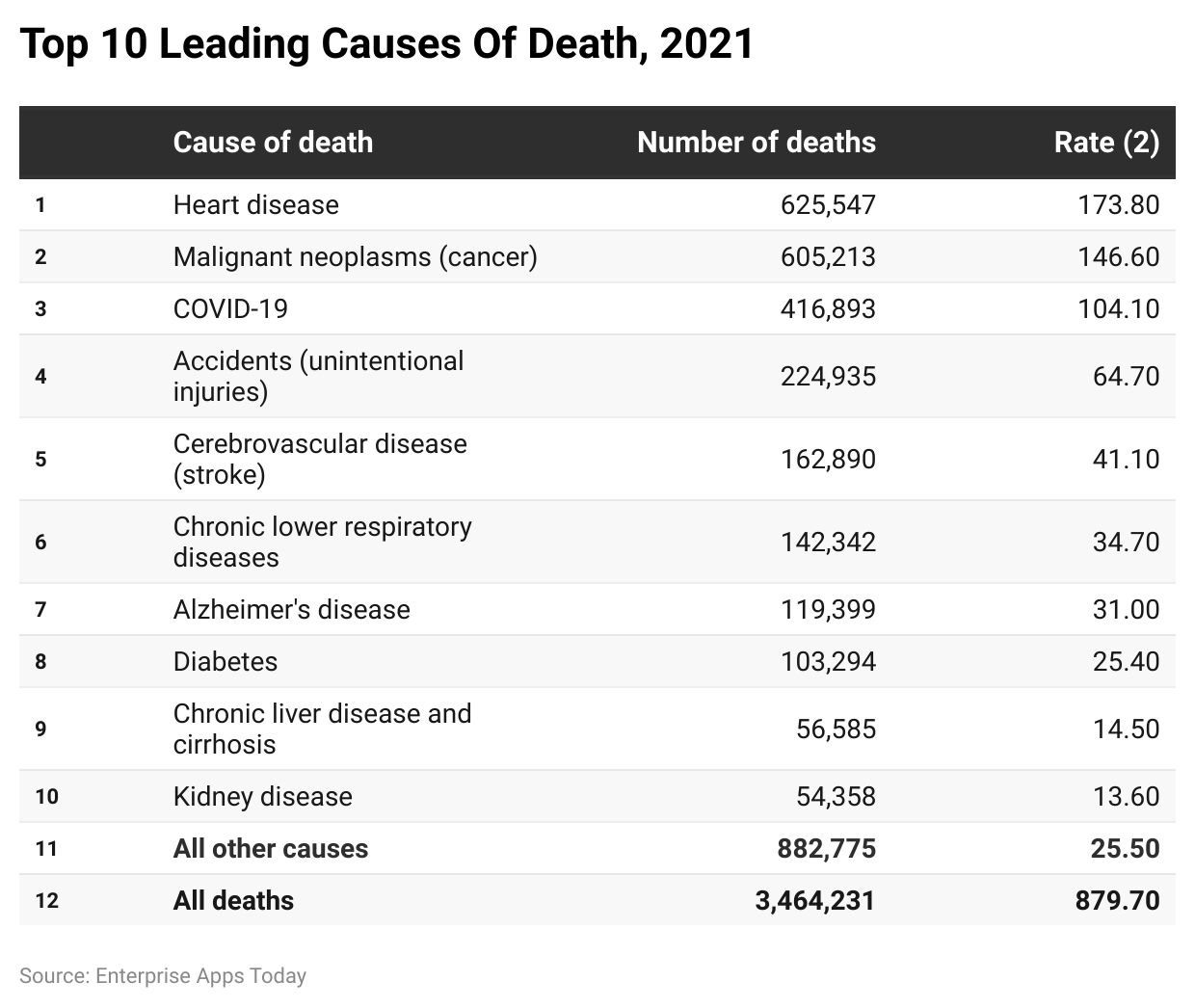This screenshot has width=1195, height=1008.
Task: Select the Malignant neoplasms (cancer) cell
Action: (x=356, y=256)
